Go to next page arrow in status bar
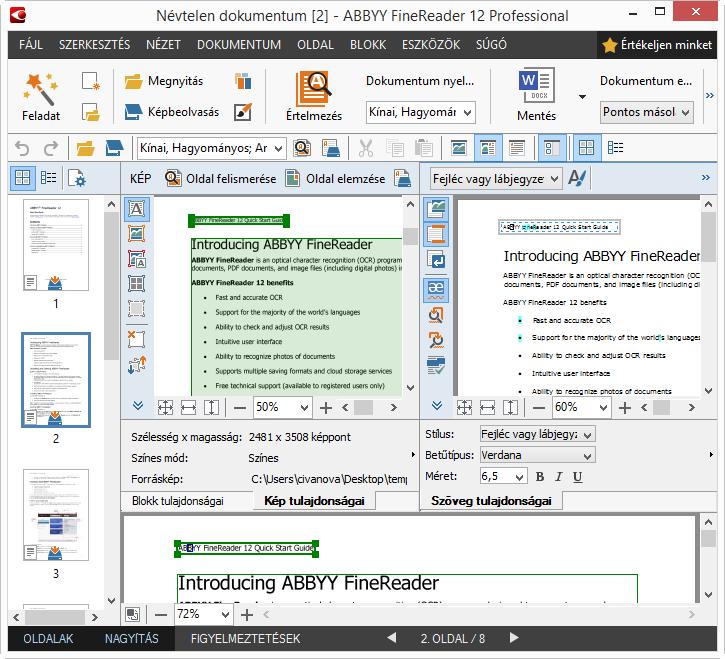 coord(514,638)
